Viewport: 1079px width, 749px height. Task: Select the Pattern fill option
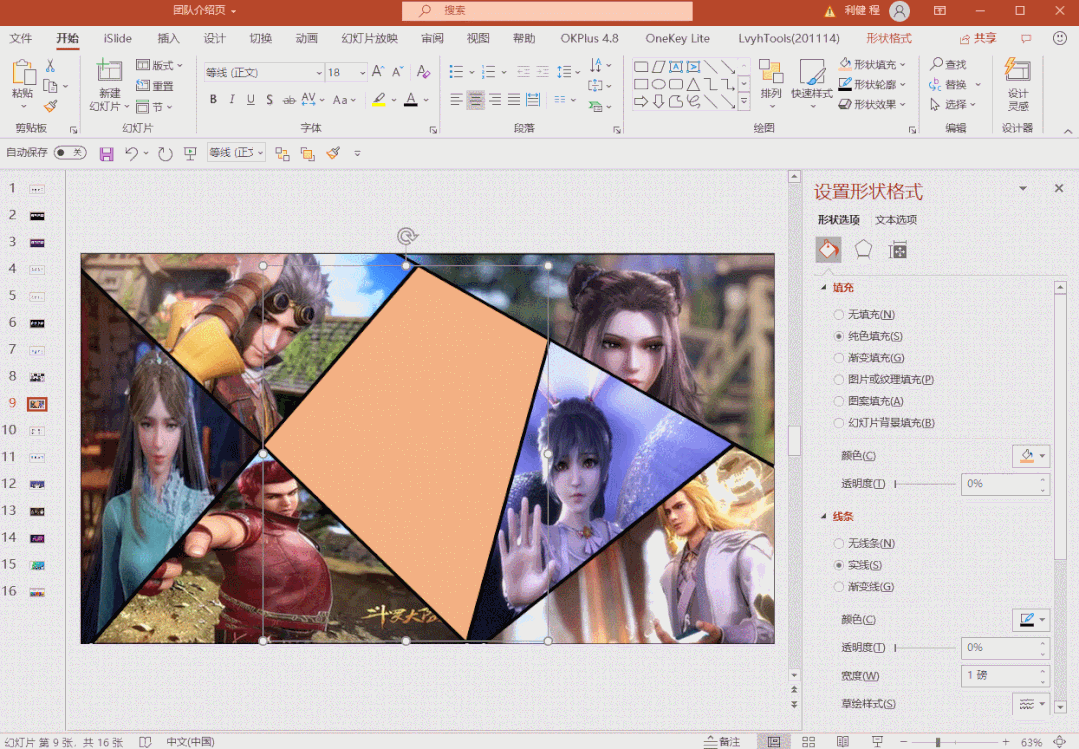tap(838, 401)
